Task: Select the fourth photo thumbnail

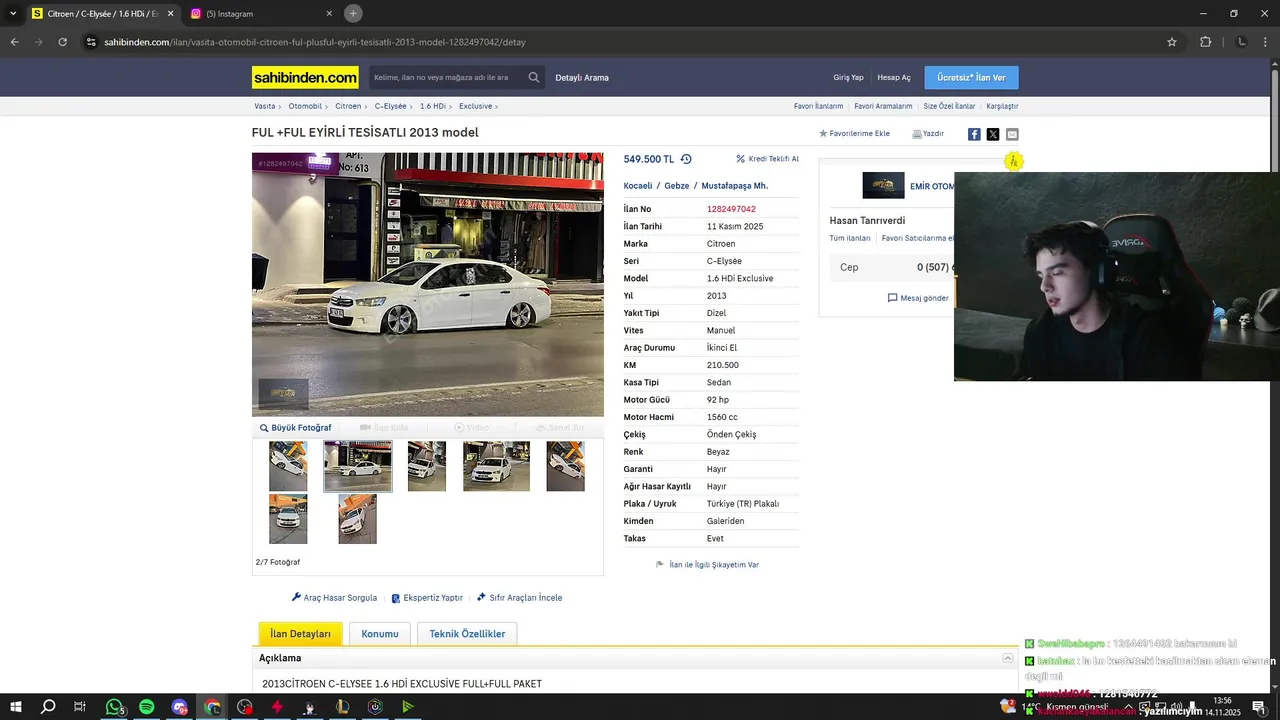Action: [x=496, y=466]
